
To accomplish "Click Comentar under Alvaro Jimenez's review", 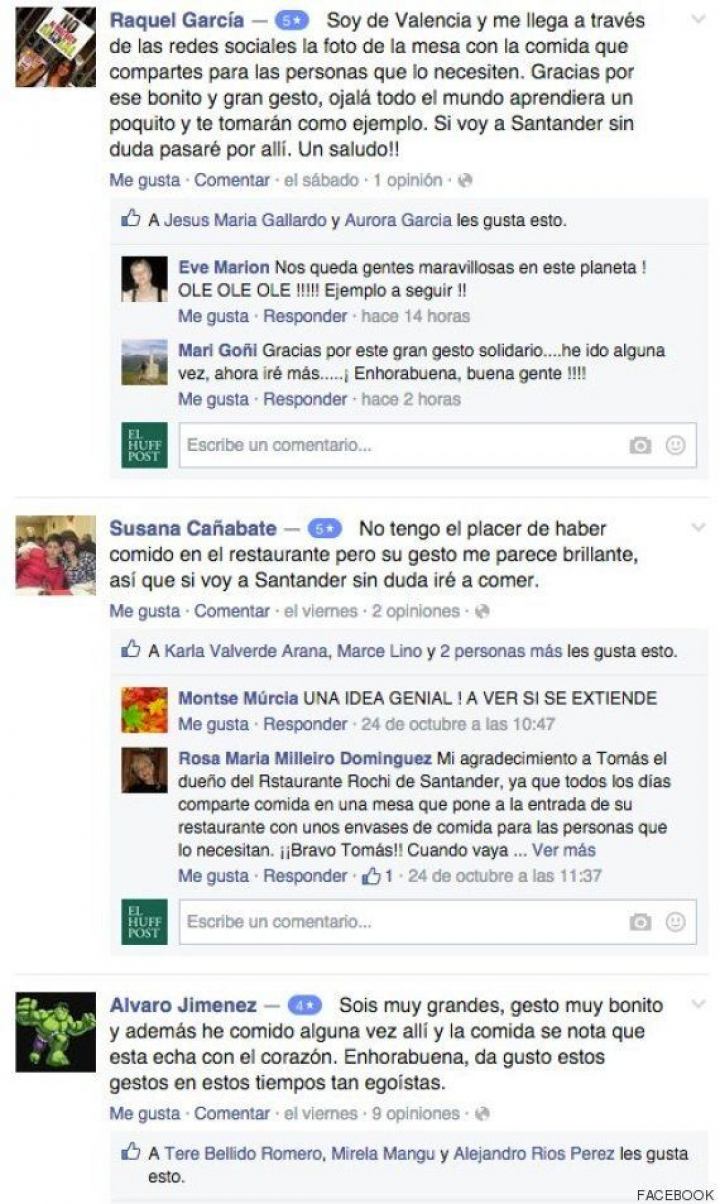I will pyautogui.click(x=232, y=1113).
